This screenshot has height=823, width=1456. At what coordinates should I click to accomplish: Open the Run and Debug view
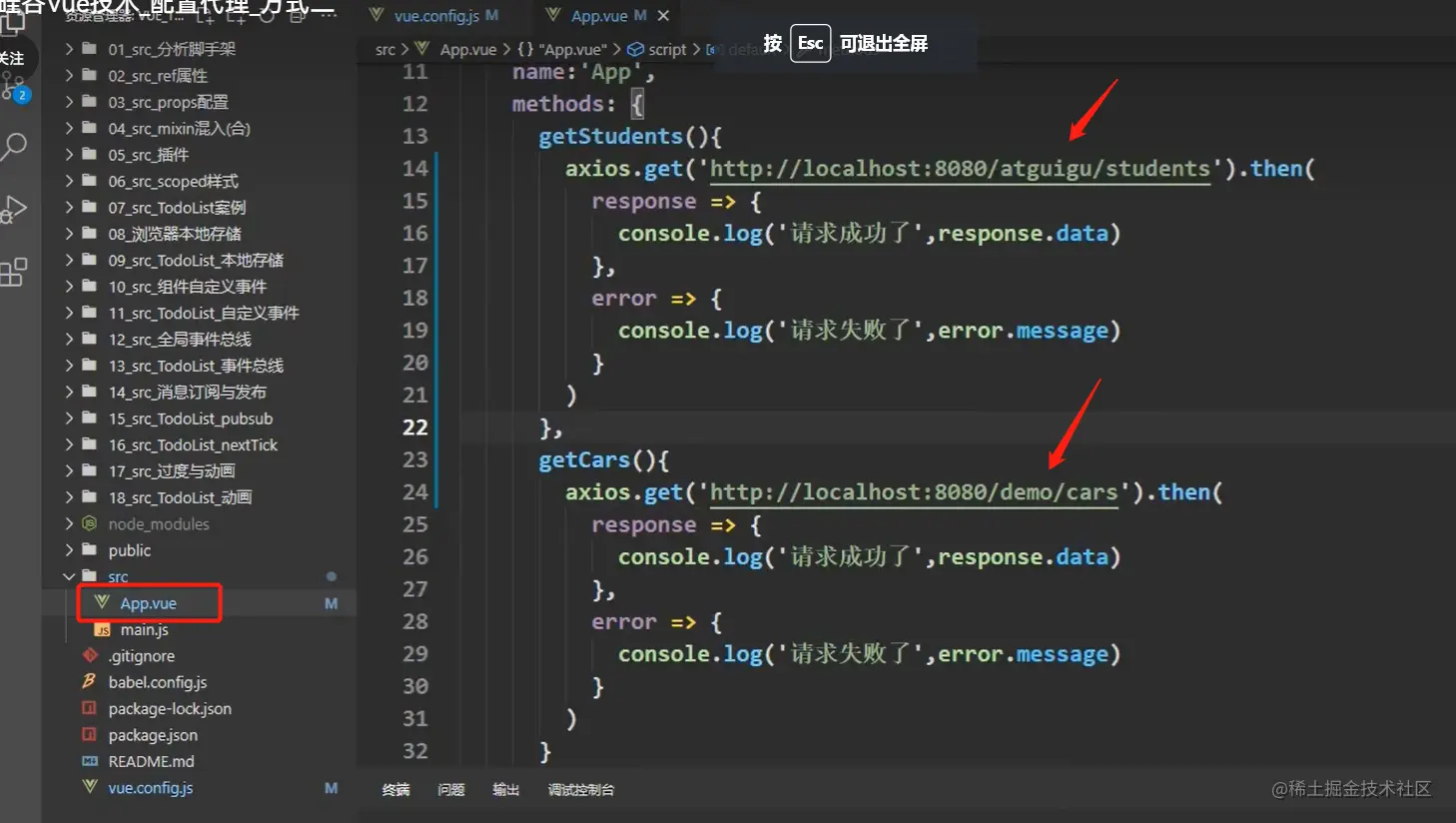[x=14, y=209]
